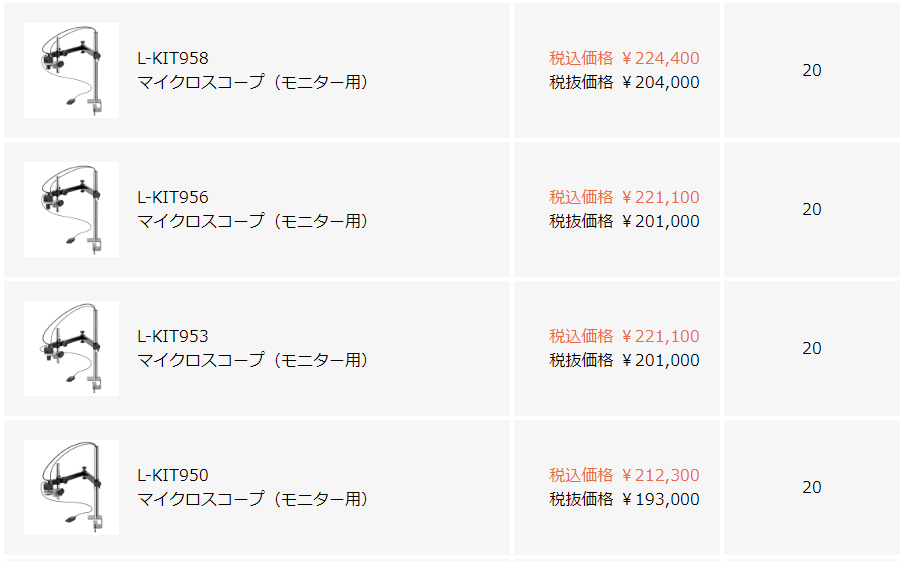Select quantity 20 in the L-KIT956 row
The image size is (906, 561).
pos(812,210)
